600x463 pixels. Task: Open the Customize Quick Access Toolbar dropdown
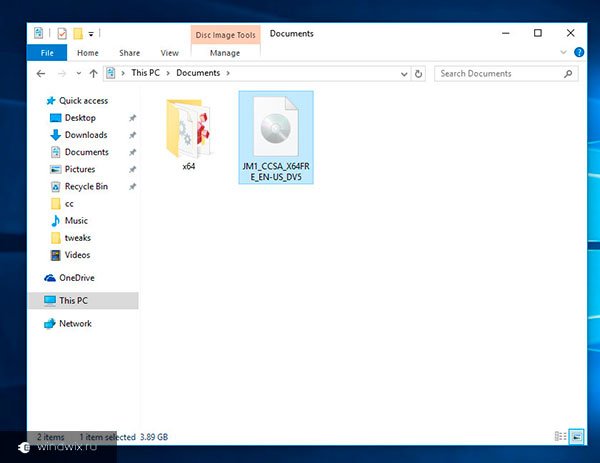[x=91, y=34]
